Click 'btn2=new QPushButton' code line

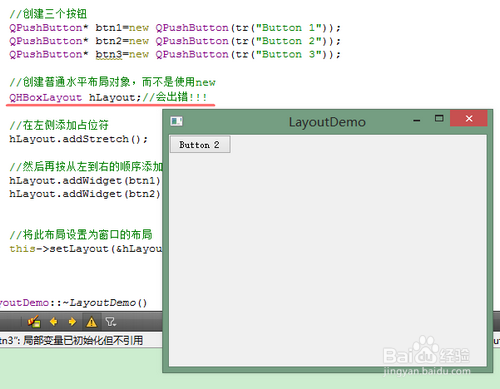pyautogui.click(x=175, y=41)
